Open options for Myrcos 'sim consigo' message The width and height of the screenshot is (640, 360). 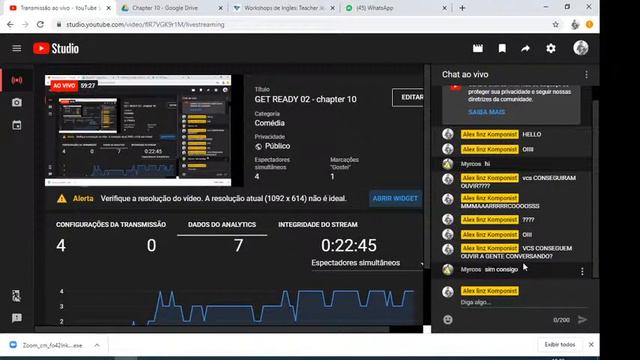point(582,272)
